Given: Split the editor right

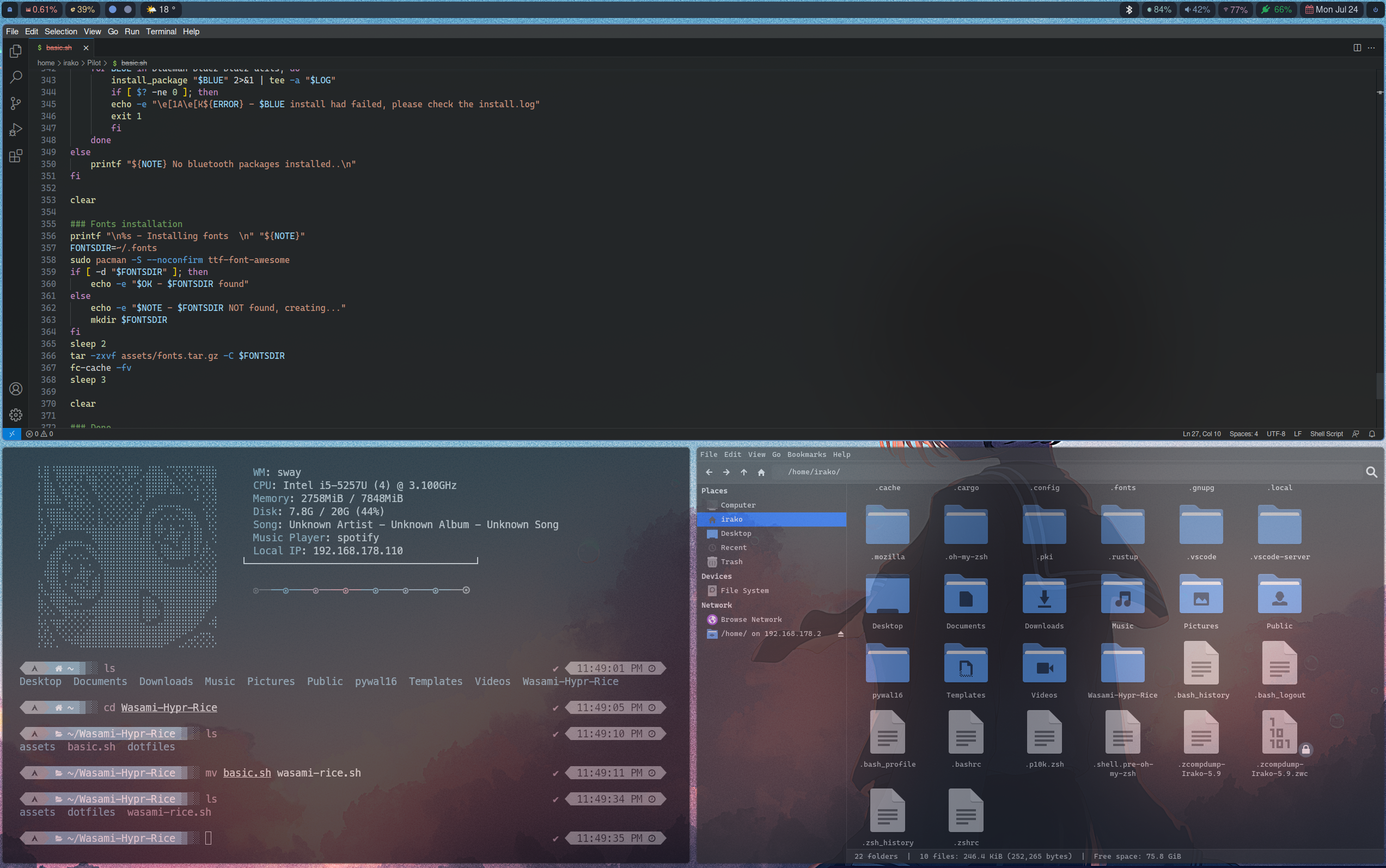Looking at the screenshot, I should coord(1357,48).
